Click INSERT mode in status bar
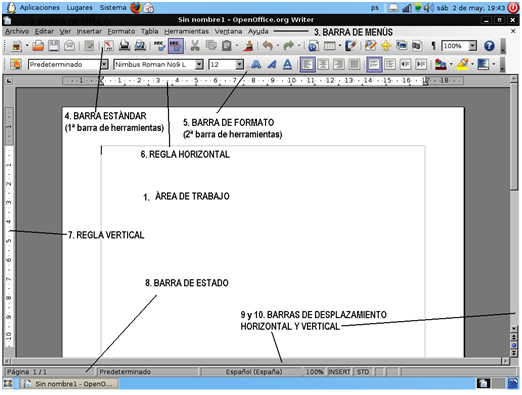The width and height of the screenshot is (522, 395). tap(339, 372)
